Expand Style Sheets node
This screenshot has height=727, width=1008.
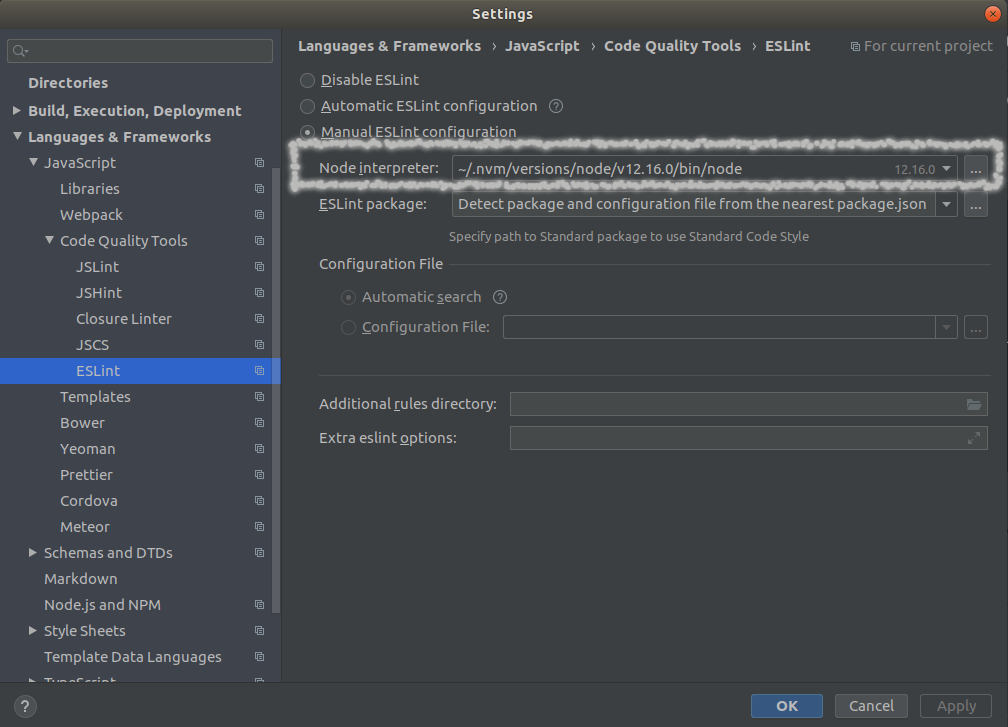pos(33,631)
